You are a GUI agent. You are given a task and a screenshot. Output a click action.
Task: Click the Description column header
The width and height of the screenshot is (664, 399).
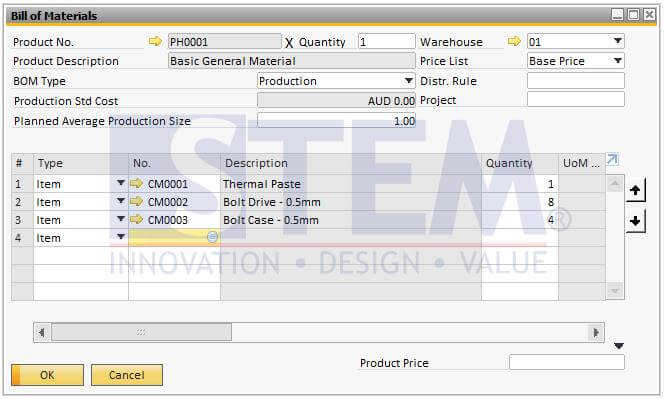351,163
